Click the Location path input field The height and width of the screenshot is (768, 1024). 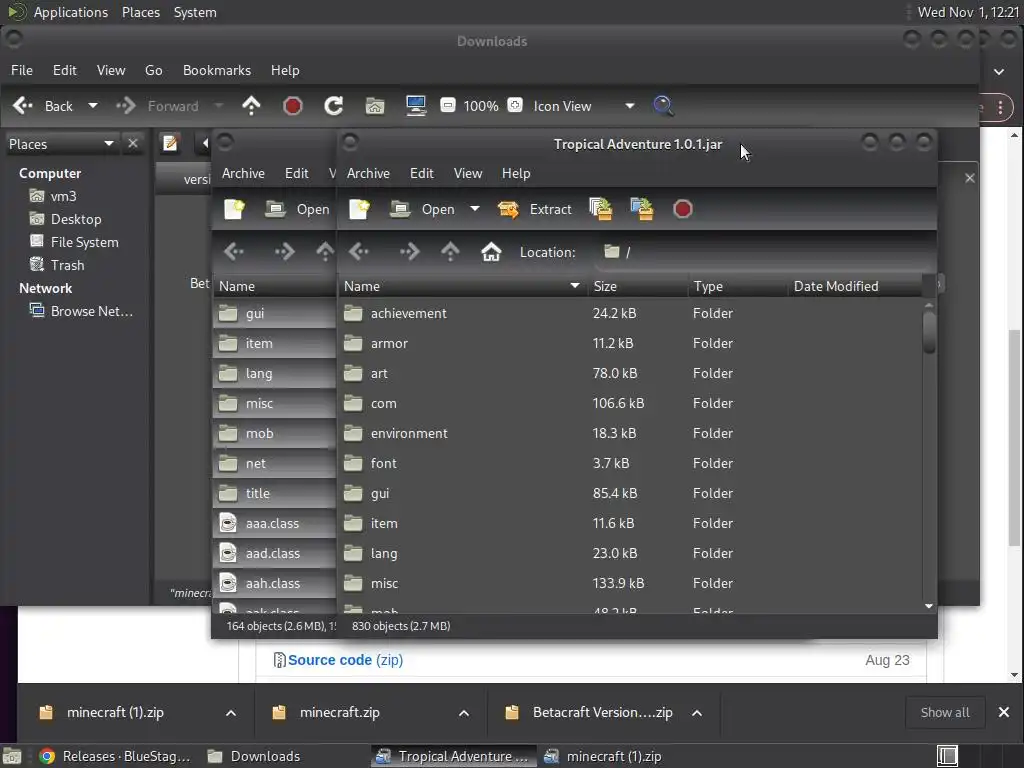[x=765, y=252]
